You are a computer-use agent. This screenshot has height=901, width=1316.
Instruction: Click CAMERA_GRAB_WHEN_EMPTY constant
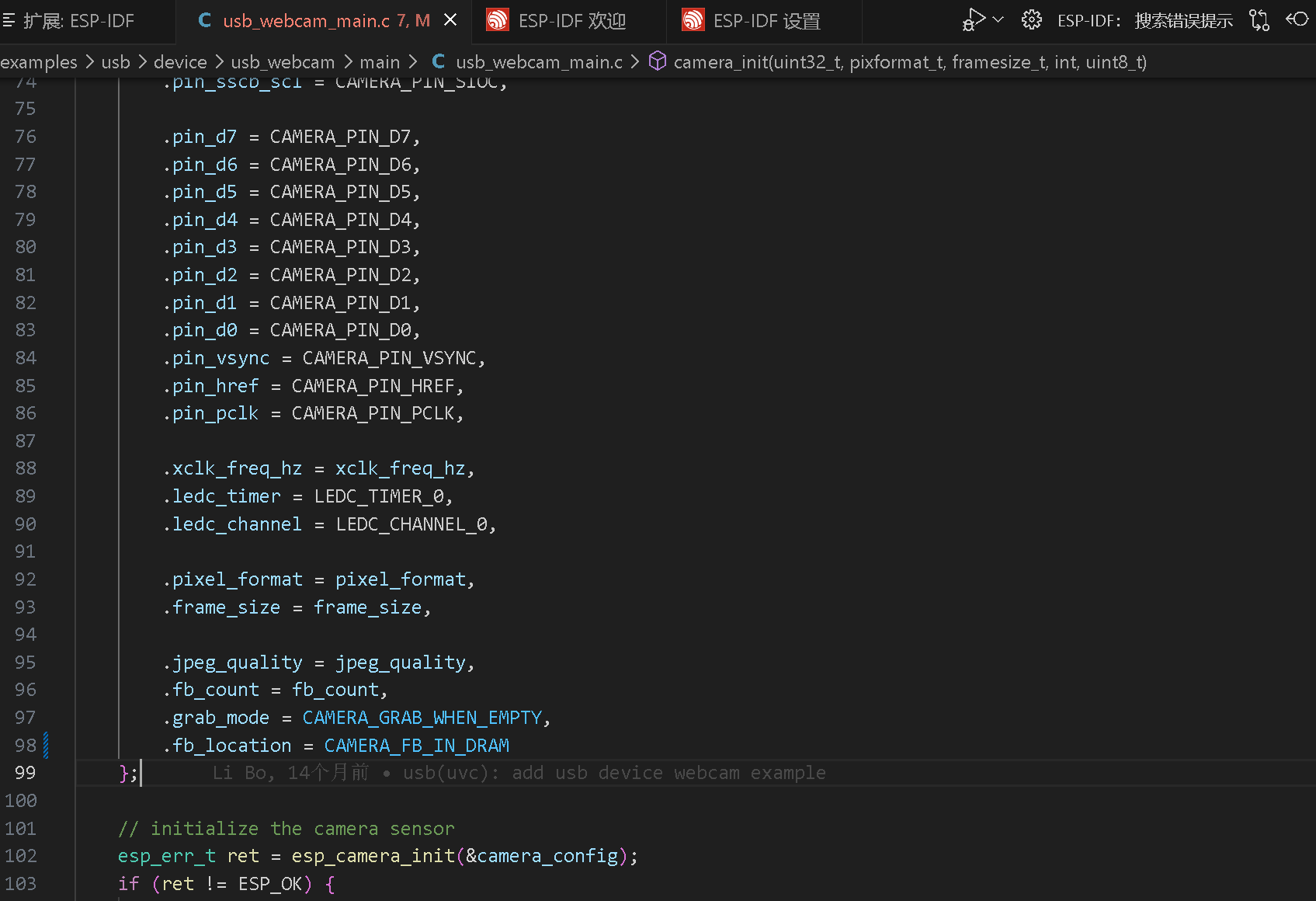(x=422, y=718)
